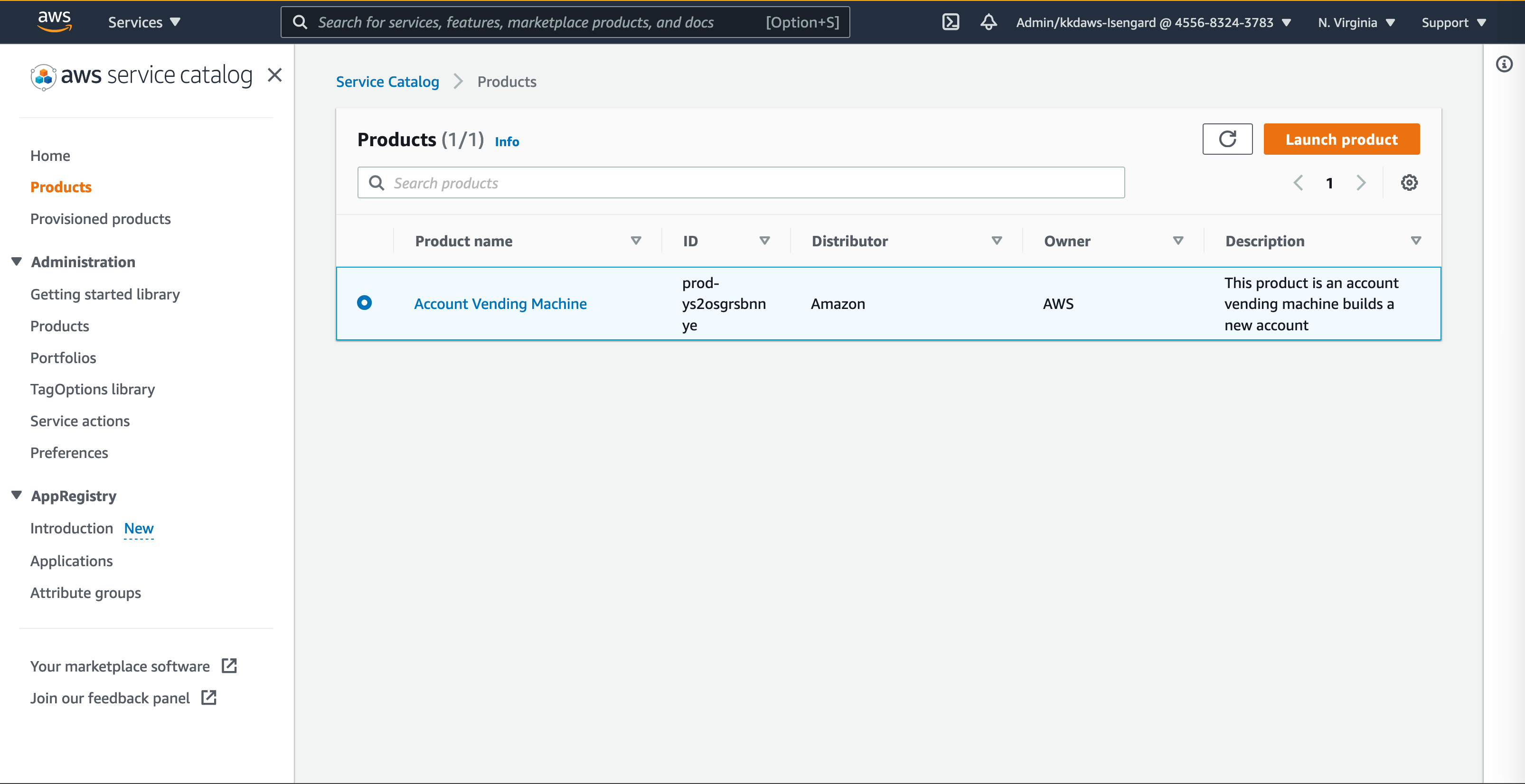The width and height of the screenshot is (1525, 784).
Task: Open the Services menu
Action: (x=143, y=22)
